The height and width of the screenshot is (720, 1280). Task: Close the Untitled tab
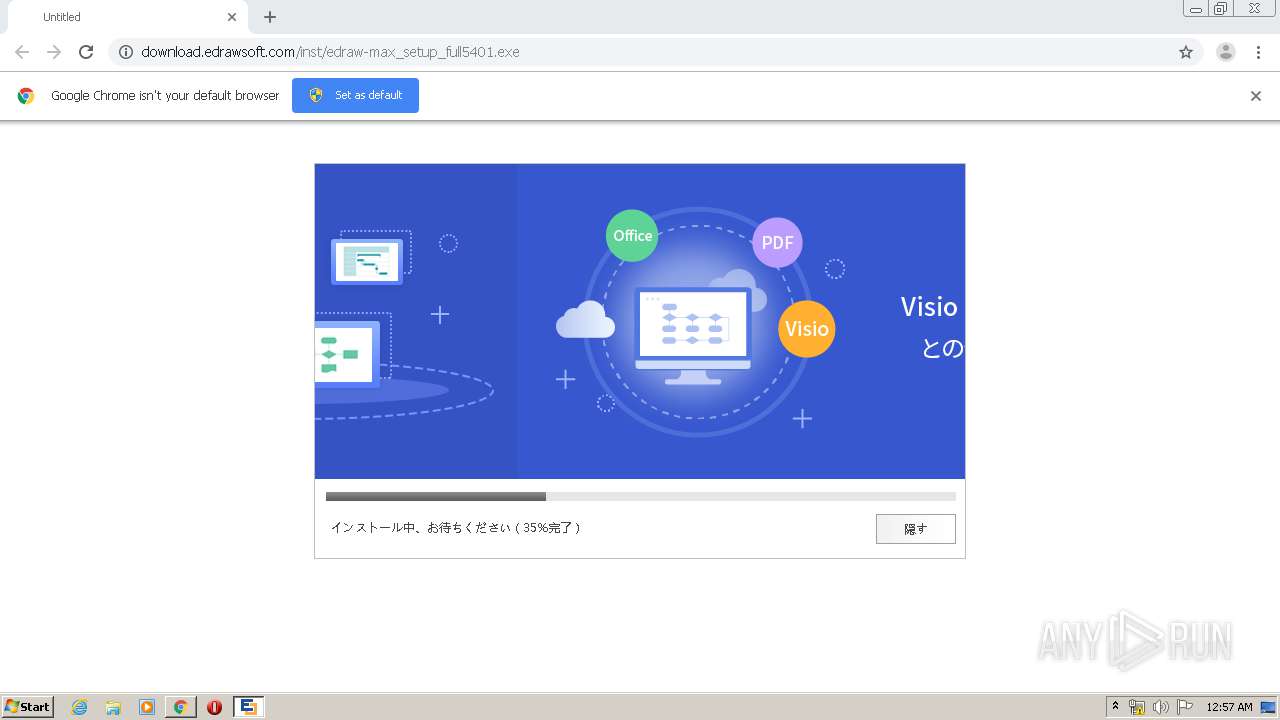(x=232, y=17)
